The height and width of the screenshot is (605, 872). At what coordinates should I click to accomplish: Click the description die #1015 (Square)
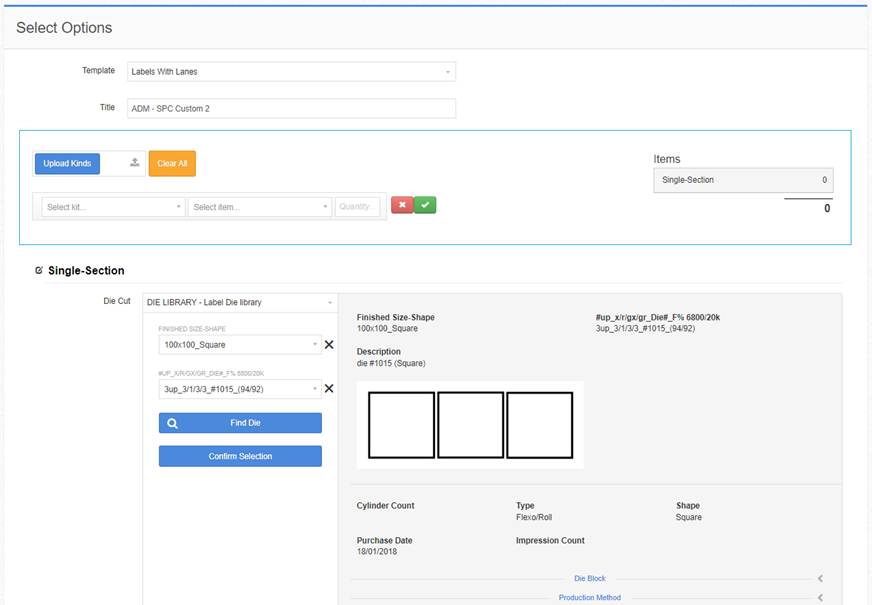(391, 363)
